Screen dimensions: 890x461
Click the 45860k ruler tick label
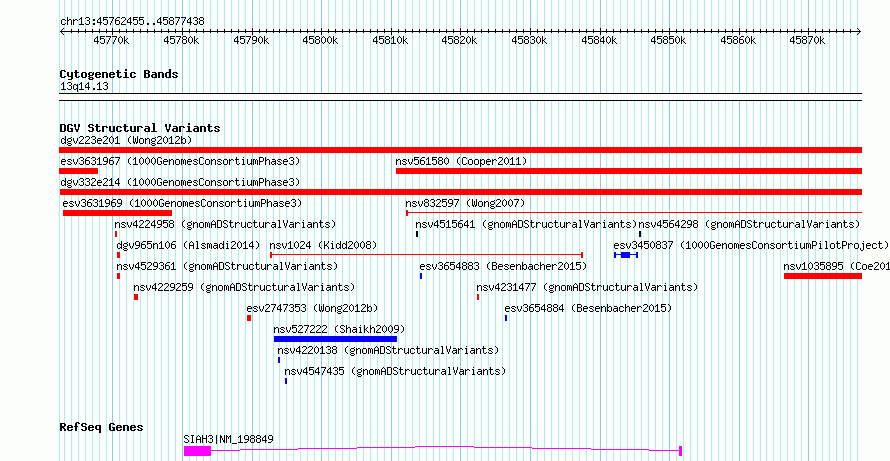pyautogui.click(x=738, y=40)
